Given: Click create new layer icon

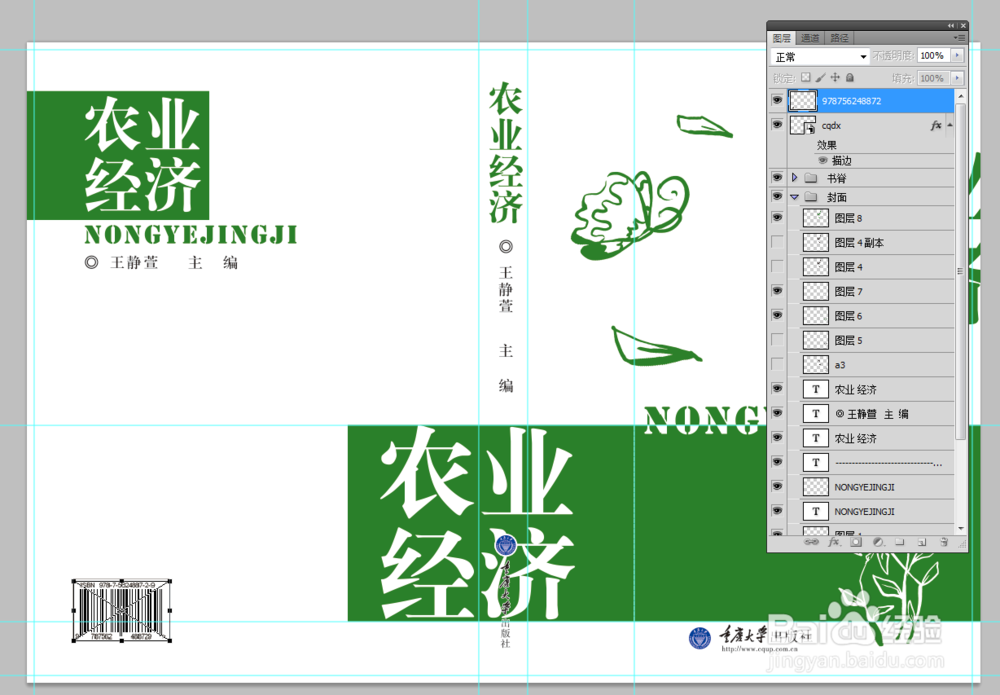Looking at the screenshot, I should tap(922, 542).
